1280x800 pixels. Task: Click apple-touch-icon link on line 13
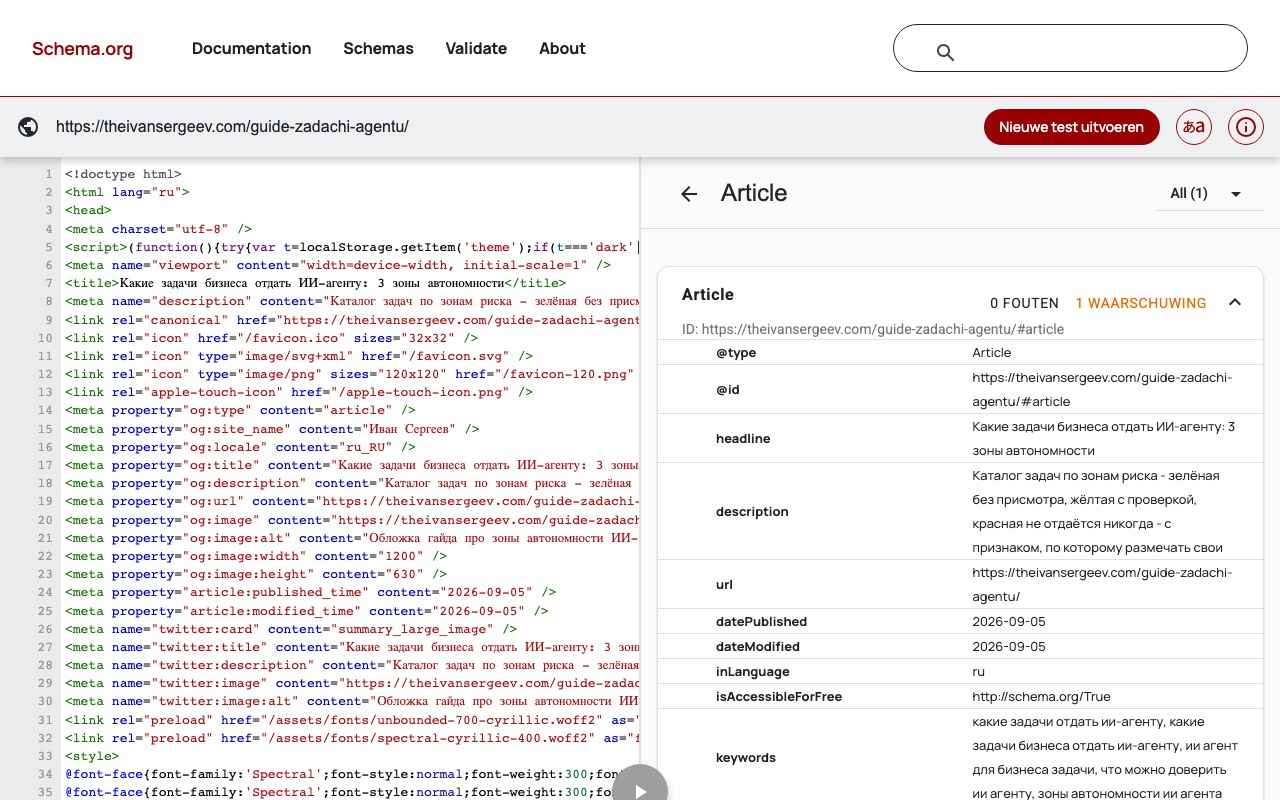(299, 392)
